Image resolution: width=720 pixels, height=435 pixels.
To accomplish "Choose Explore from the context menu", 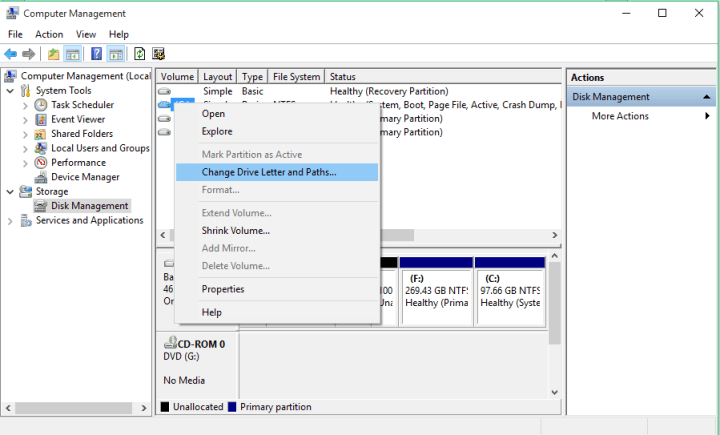I will [277, 131].
